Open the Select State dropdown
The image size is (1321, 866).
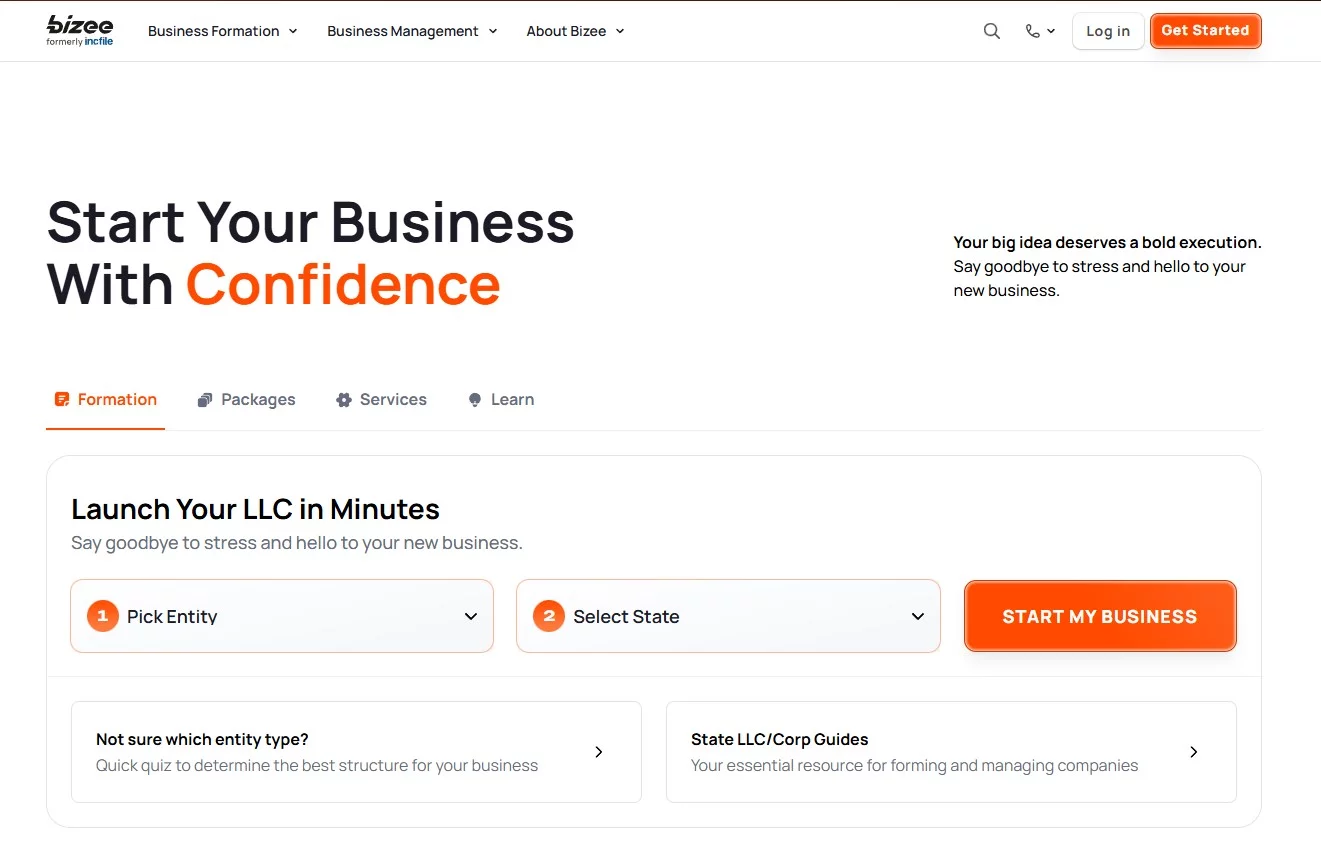(728, 616)
